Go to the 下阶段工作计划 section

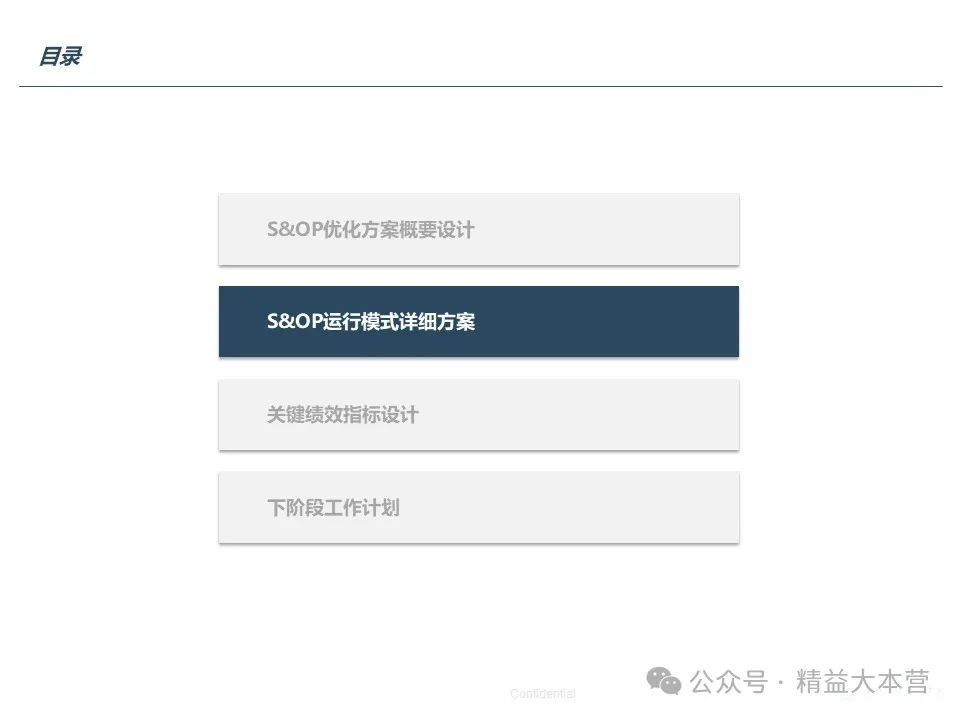(479, 508)
